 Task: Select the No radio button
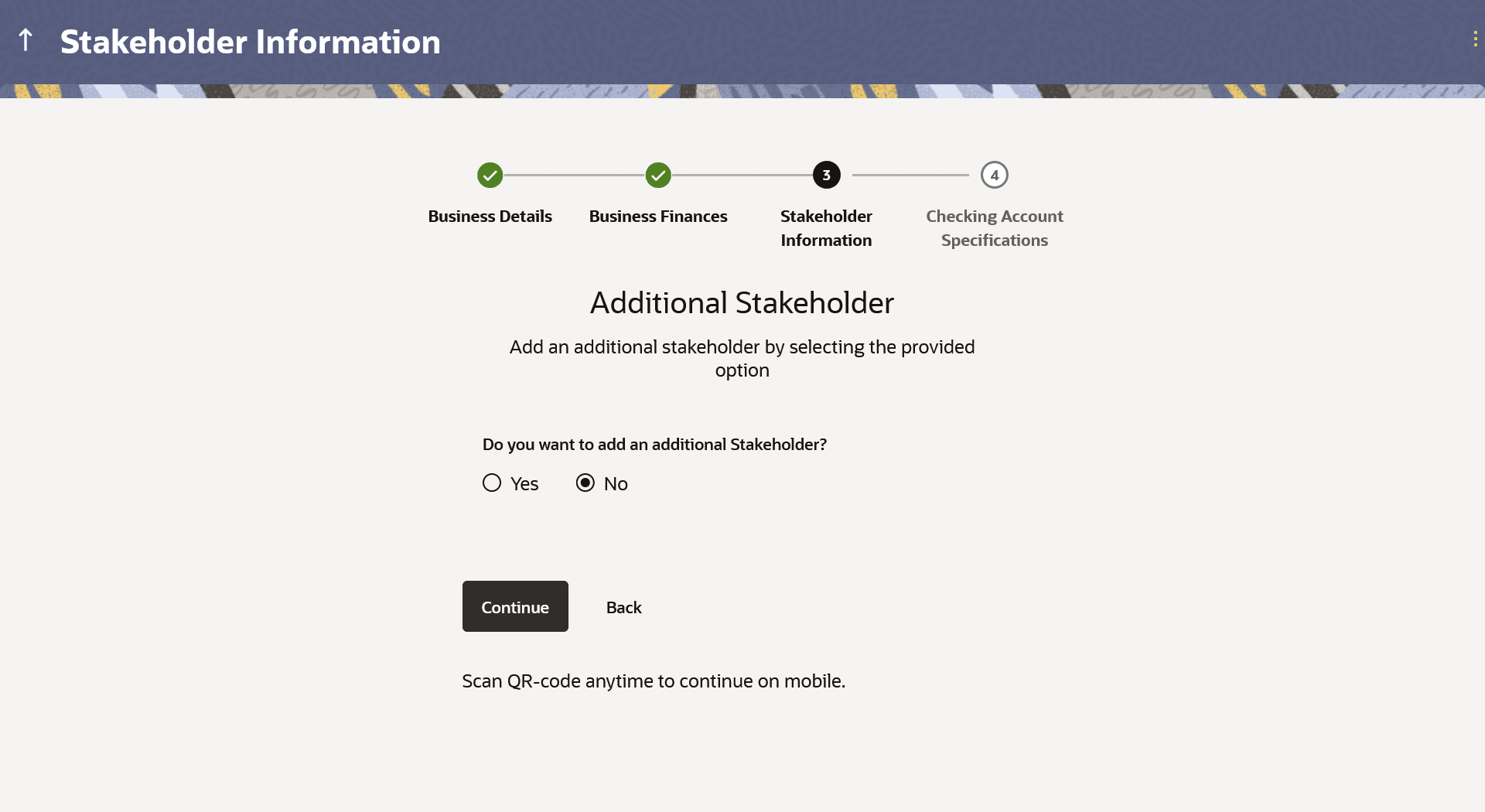click(585, 483)
